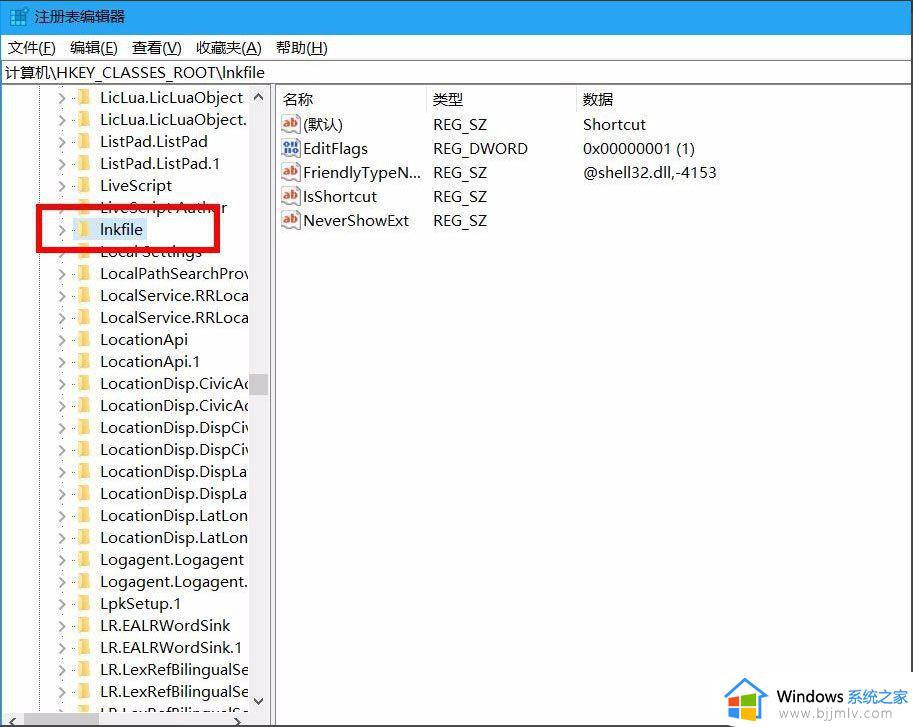Click the LocalPathSearchProv folder icon

pyautogui.click(x=84, y=274)
